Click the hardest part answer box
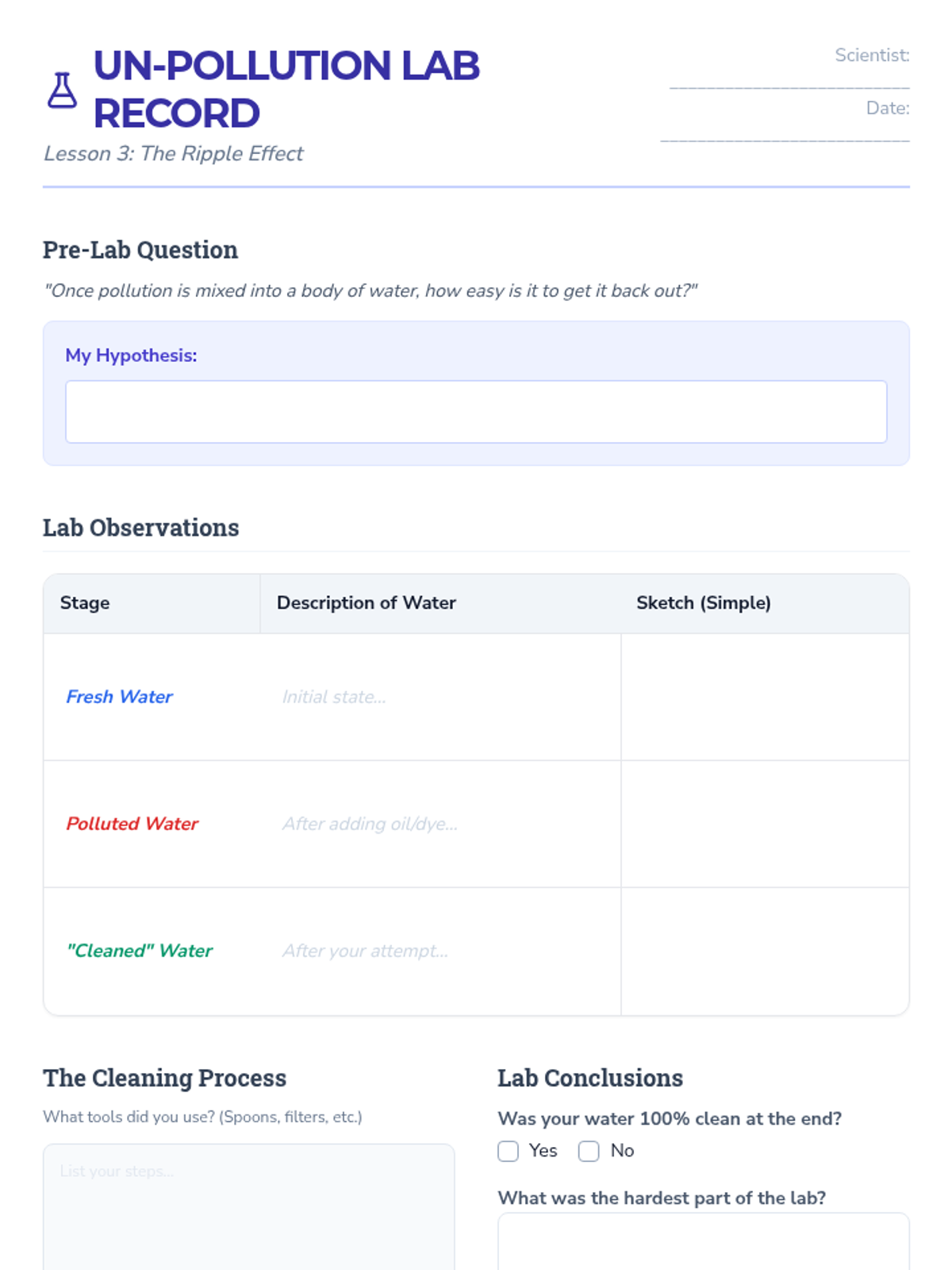The image size is (952, 1270). click(x=703, y=1242)
